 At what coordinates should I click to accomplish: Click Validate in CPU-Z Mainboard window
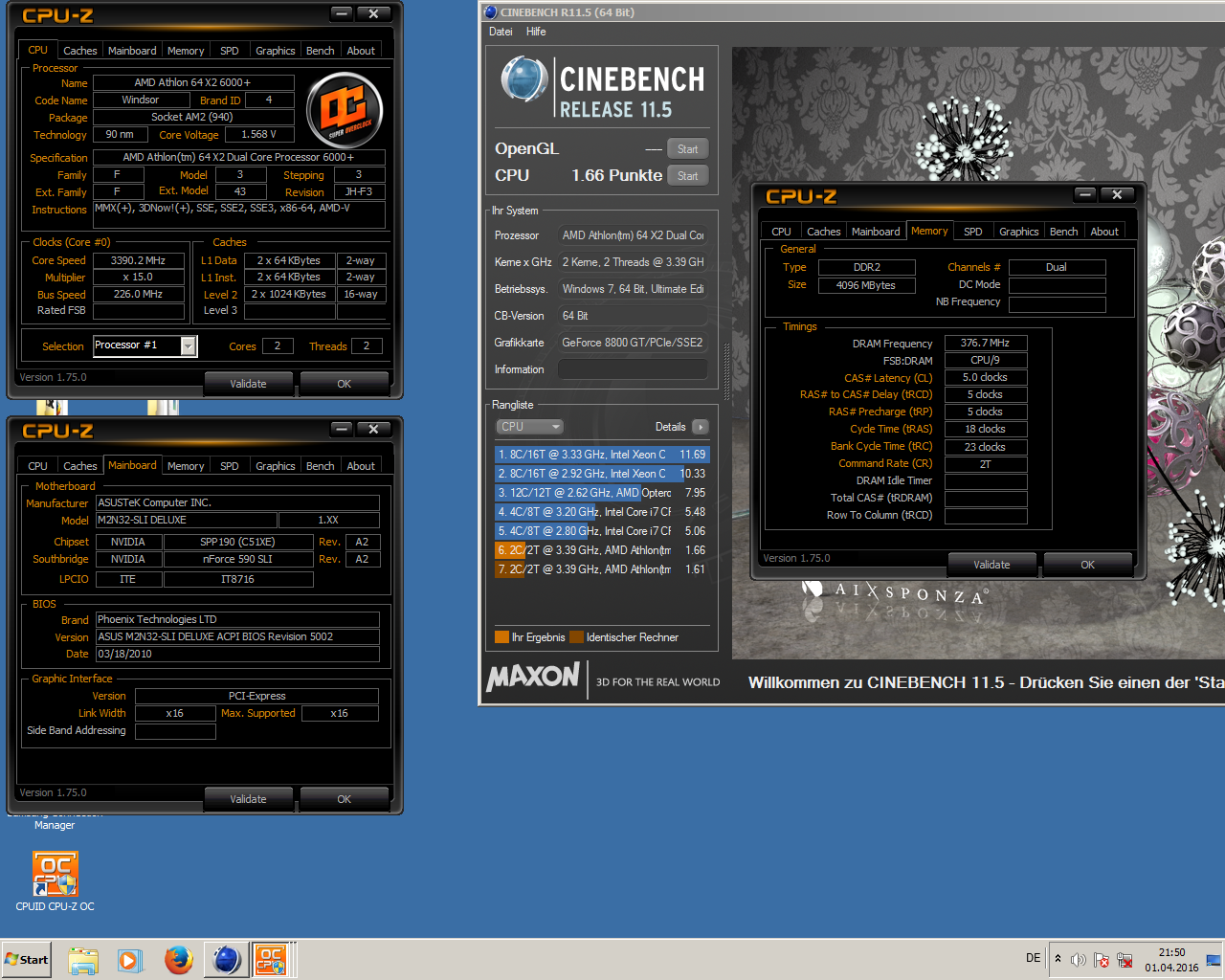pyautogui.click(x=249, y=799)
